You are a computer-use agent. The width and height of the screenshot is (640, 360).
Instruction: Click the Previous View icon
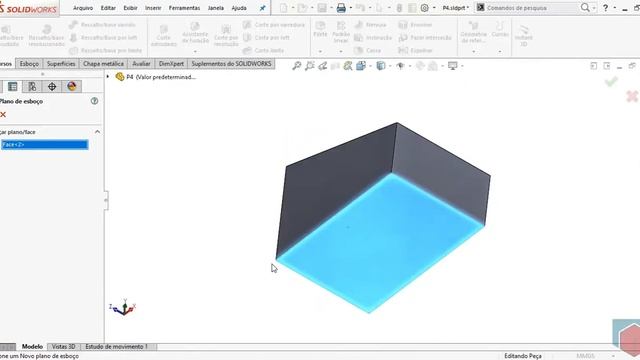[x=322, y=66]
